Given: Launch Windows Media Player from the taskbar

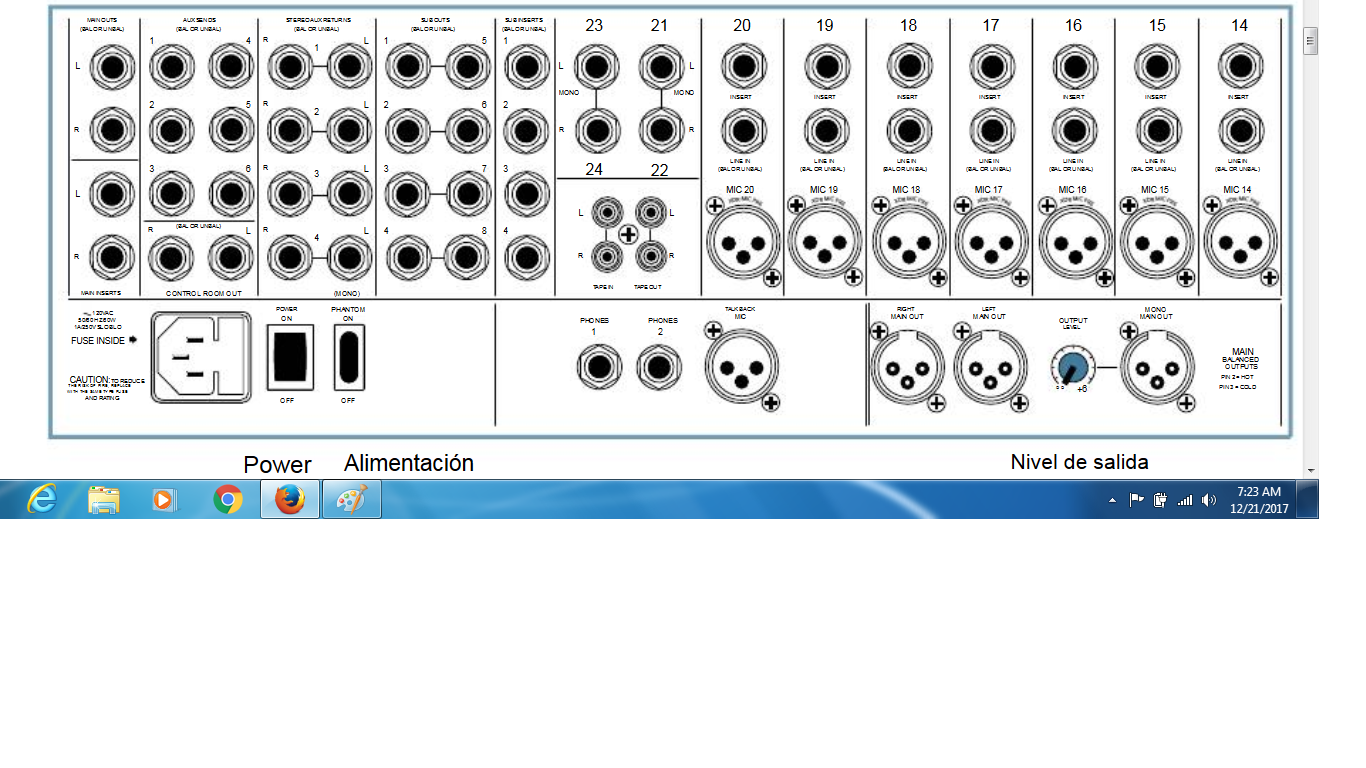Looking at the screenshot, I should coord(165,499).
